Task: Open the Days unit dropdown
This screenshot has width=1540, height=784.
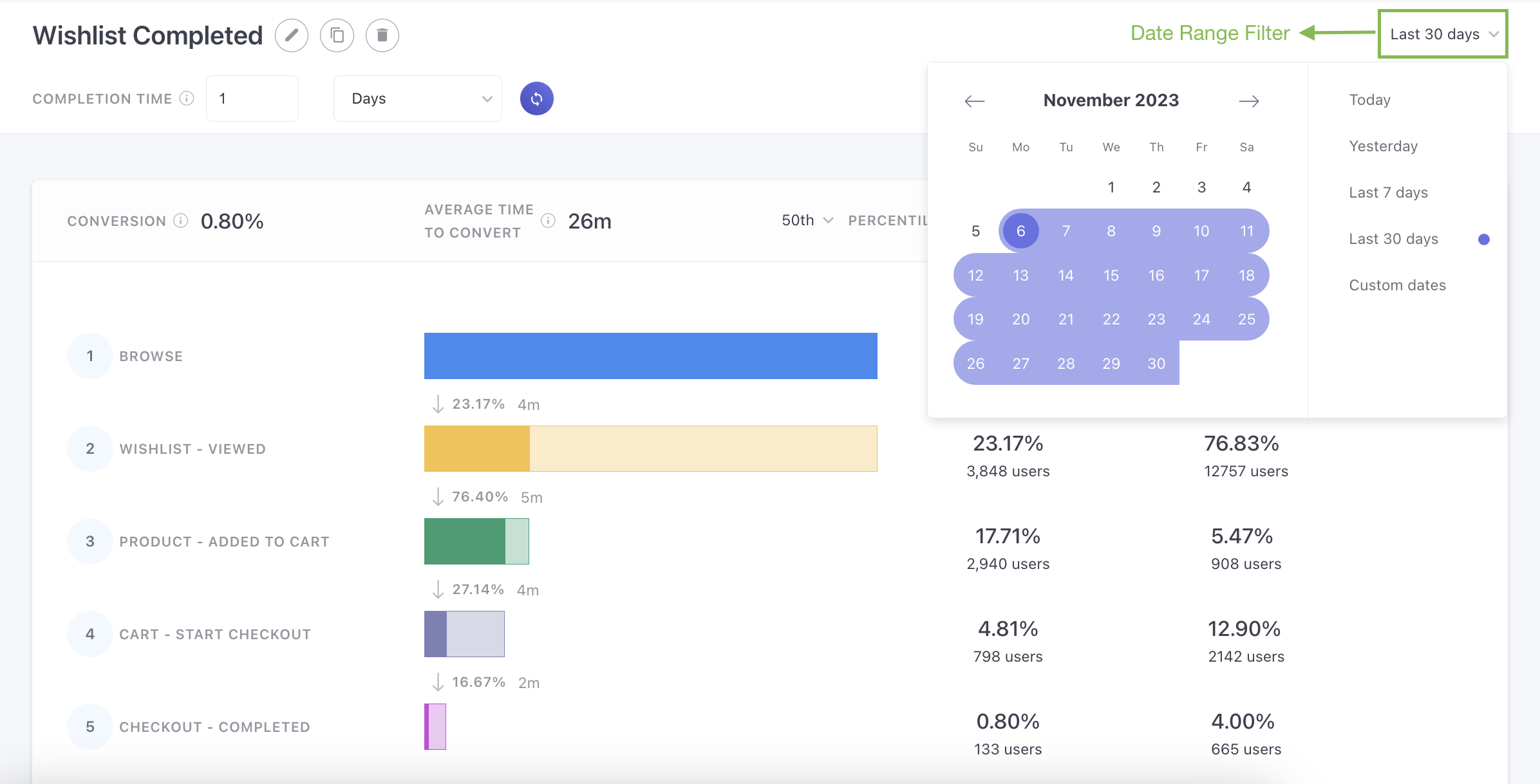Action: pyautogui.click(x=418, y=98)
